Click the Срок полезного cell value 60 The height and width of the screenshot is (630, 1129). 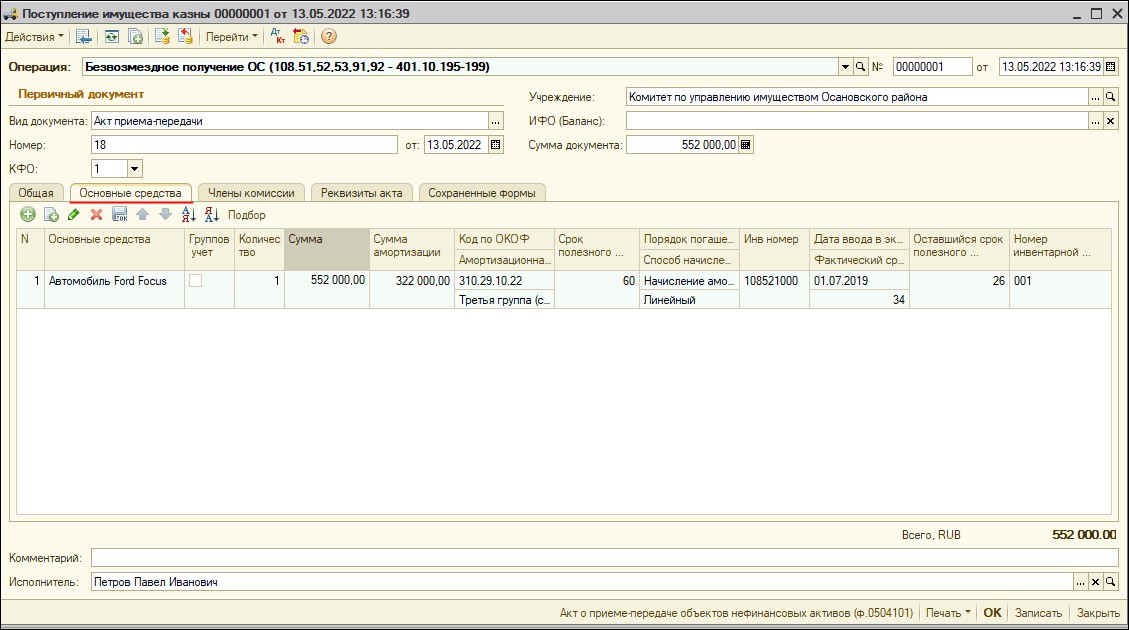pyautogui.click(x=597, y=289)
